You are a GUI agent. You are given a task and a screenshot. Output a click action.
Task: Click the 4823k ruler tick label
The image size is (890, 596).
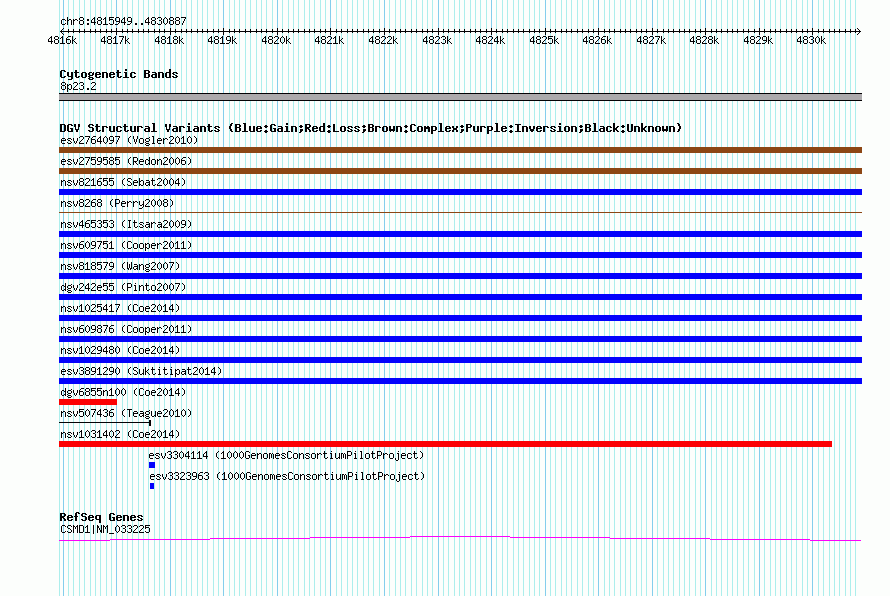coord(436,40)
